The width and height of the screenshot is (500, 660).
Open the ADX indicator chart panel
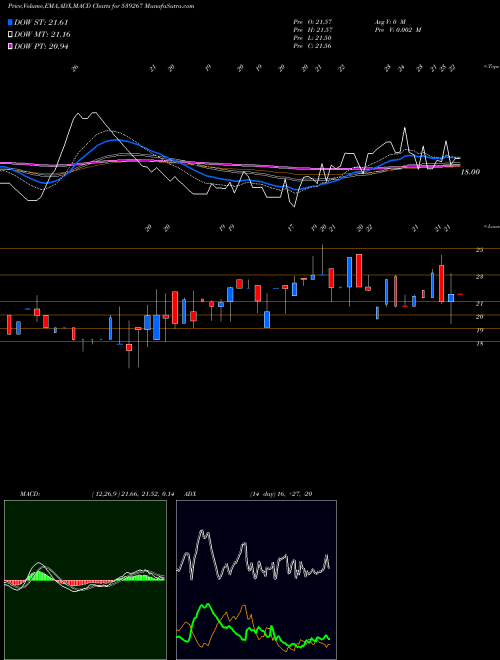click(x=256, y=580)
